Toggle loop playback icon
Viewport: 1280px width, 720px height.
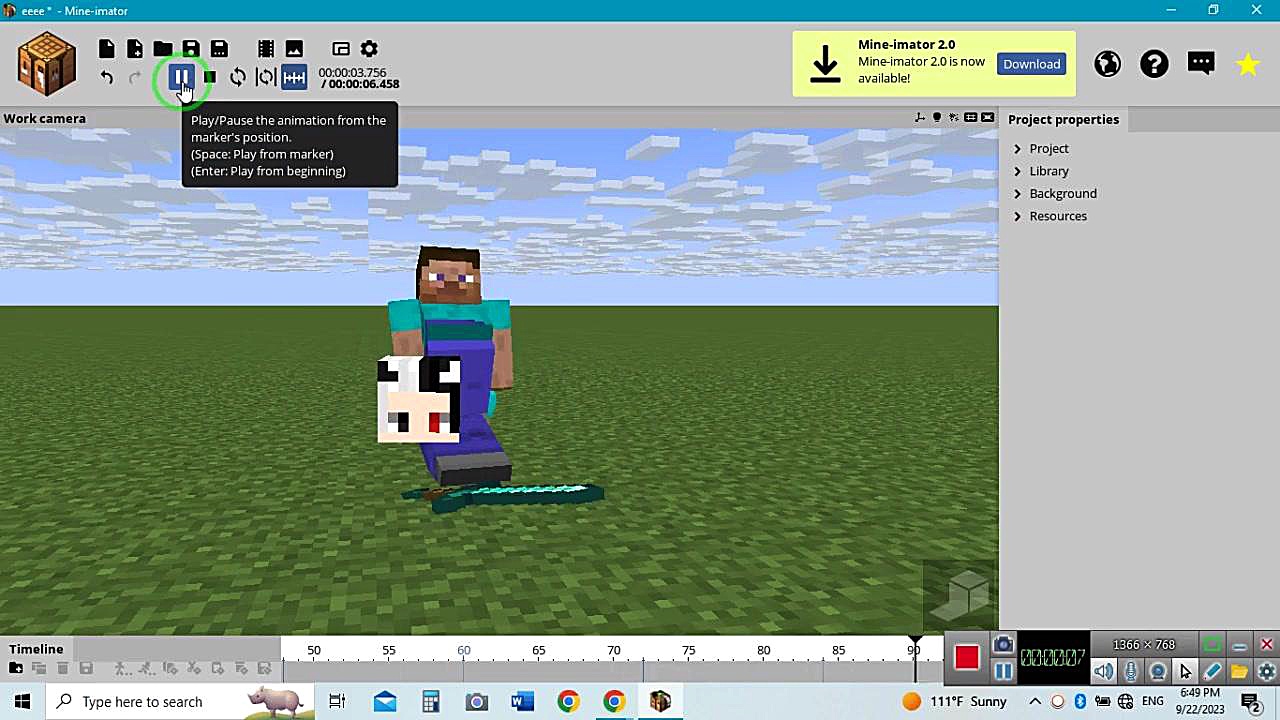pos(238,77)
